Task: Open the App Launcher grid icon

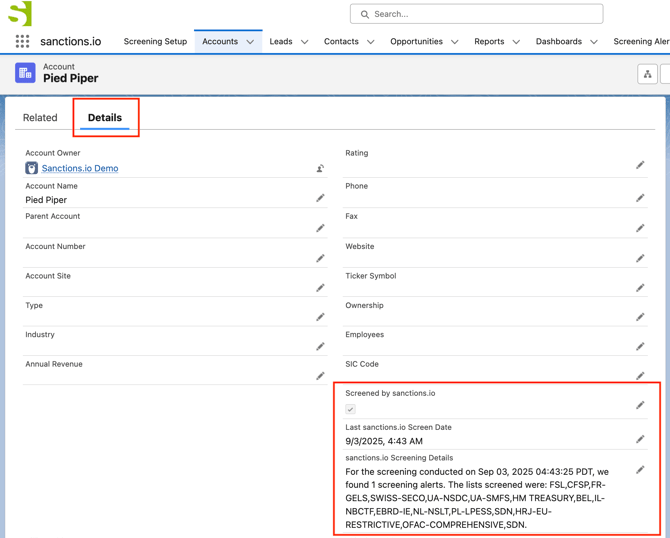Action: pyautogui.click(x=22, y=41)
